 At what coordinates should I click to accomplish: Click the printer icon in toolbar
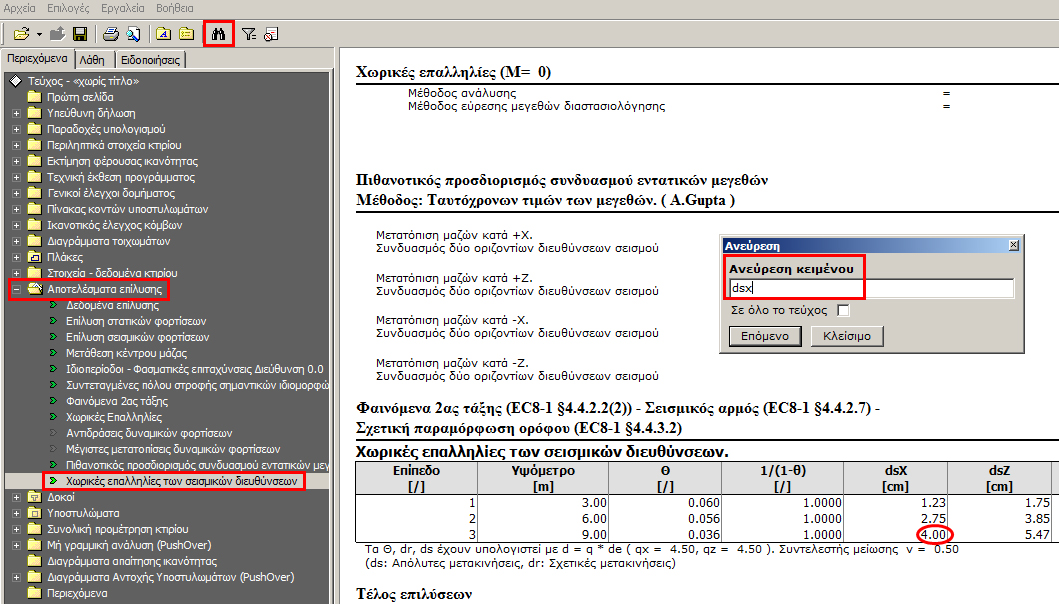tap(112, 34)
